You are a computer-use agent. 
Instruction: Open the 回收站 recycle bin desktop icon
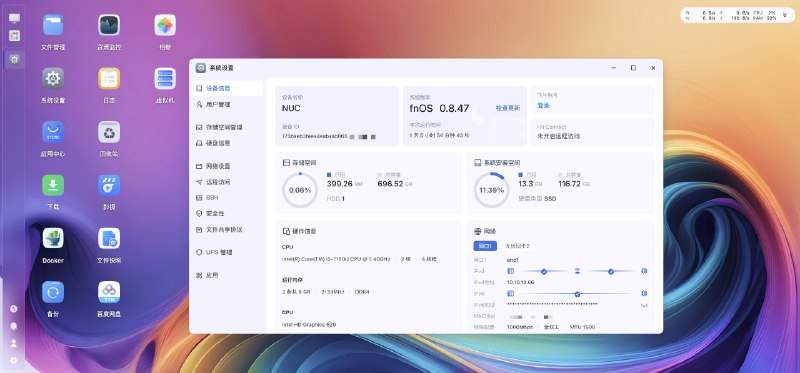coord(109,132)
